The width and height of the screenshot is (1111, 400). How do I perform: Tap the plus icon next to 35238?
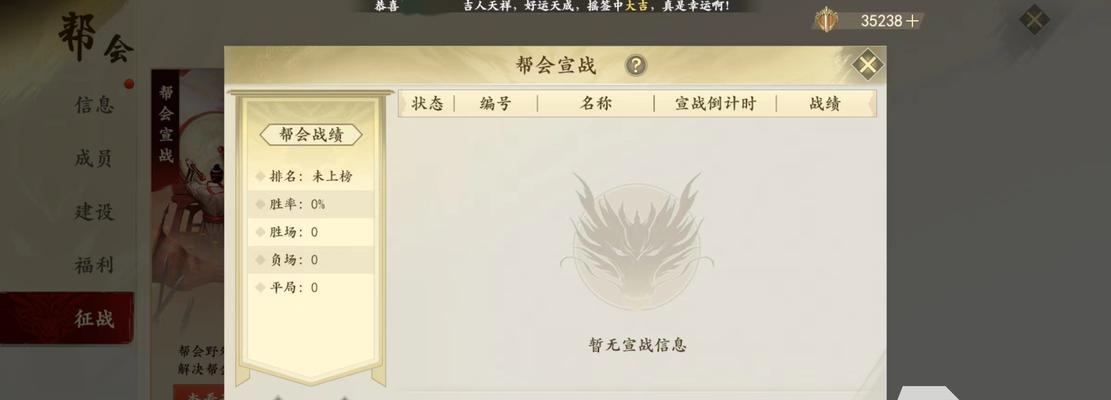coord(913,21)
